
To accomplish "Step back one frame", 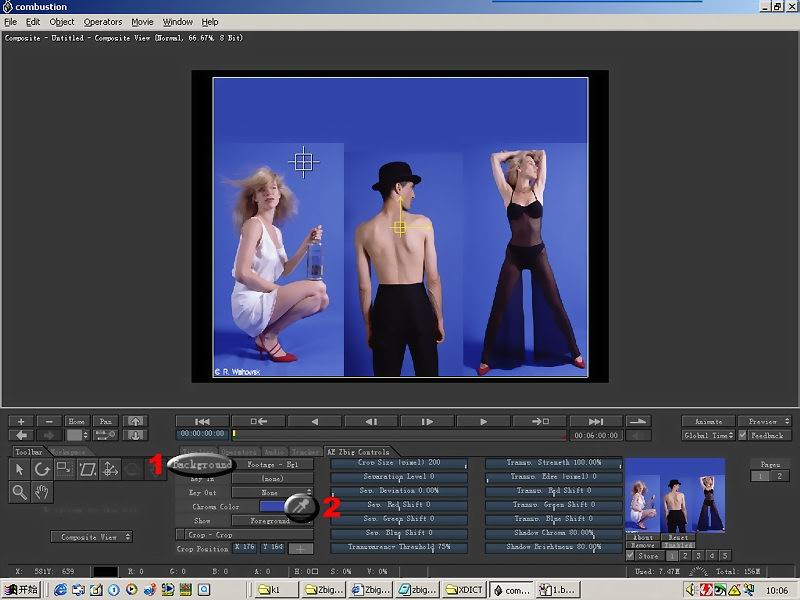I will click(x=371, y=421).
